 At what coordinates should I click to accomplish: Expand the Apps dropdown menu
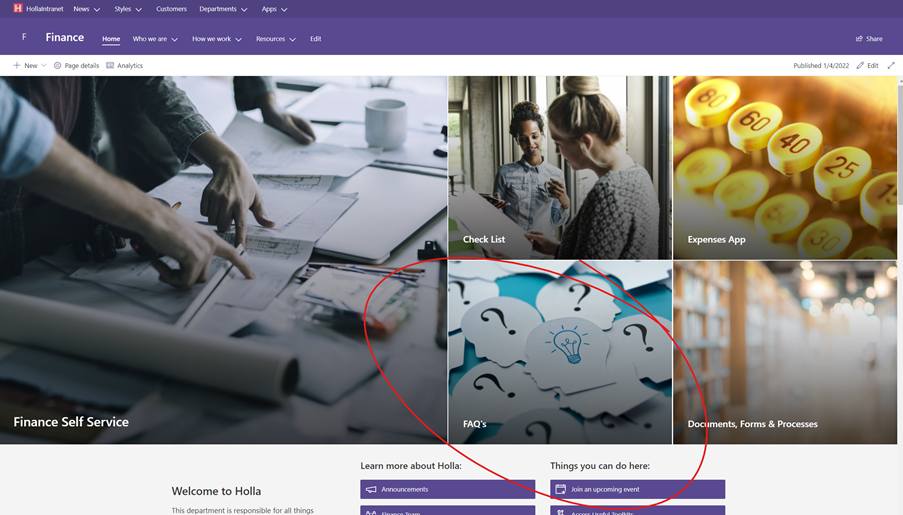pyautogui.click(x=284, y=9)
